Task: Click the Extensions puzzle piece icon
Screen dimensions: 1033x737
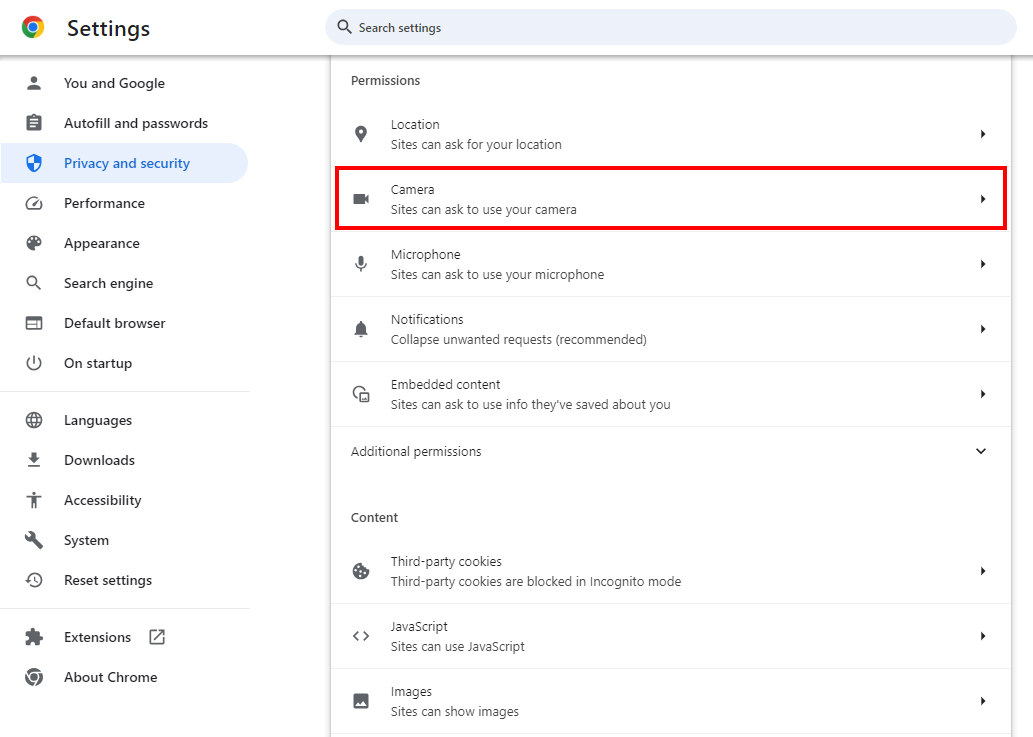Action: [34, 637]
